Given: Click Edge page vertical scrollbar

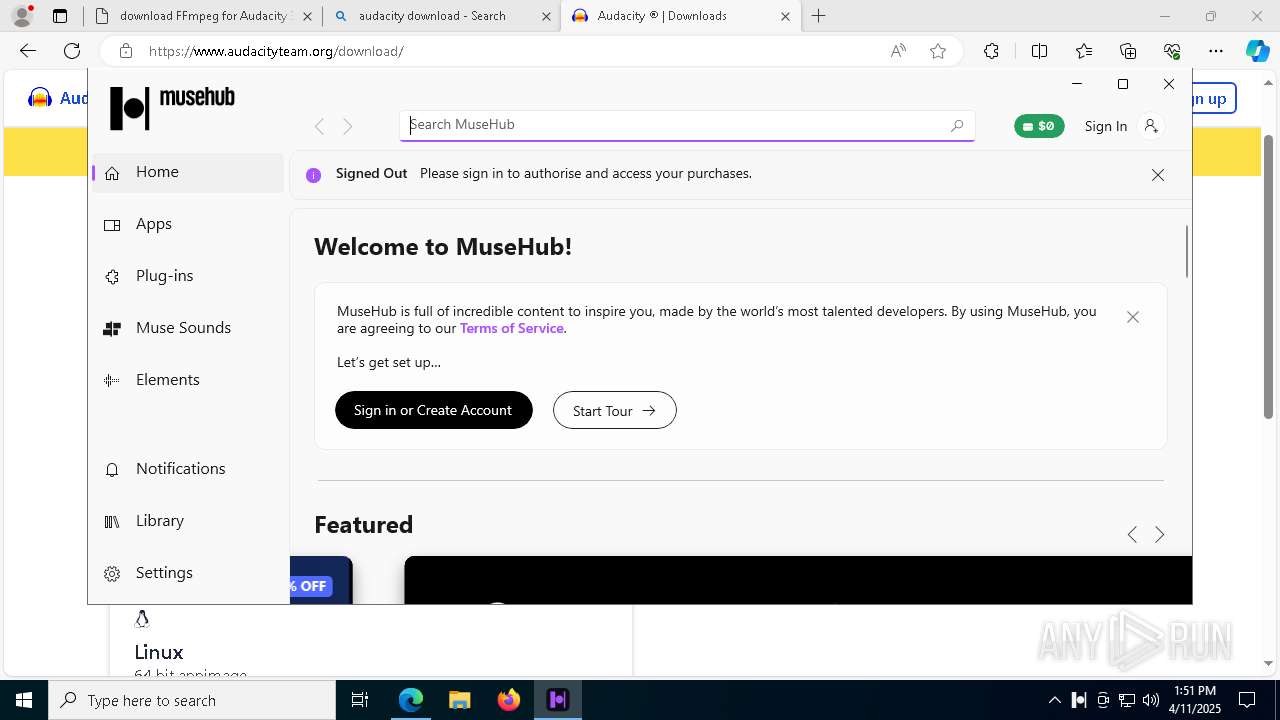Looking at the screenshot, I should pyautogui.click(x=1268, y=275).
